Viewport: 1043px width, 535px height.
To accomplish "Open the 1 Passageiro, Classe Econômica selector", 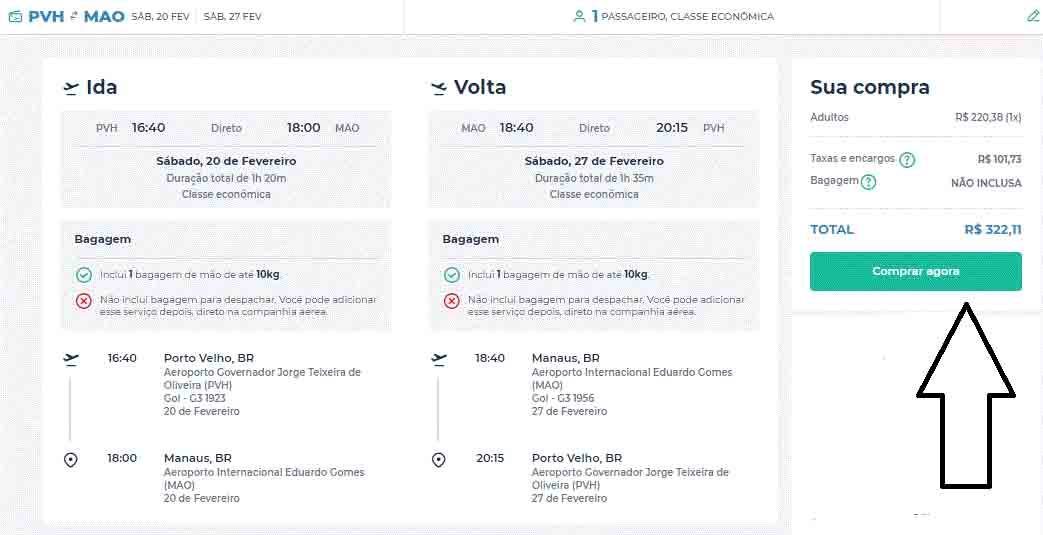I will tap(682, 16).
